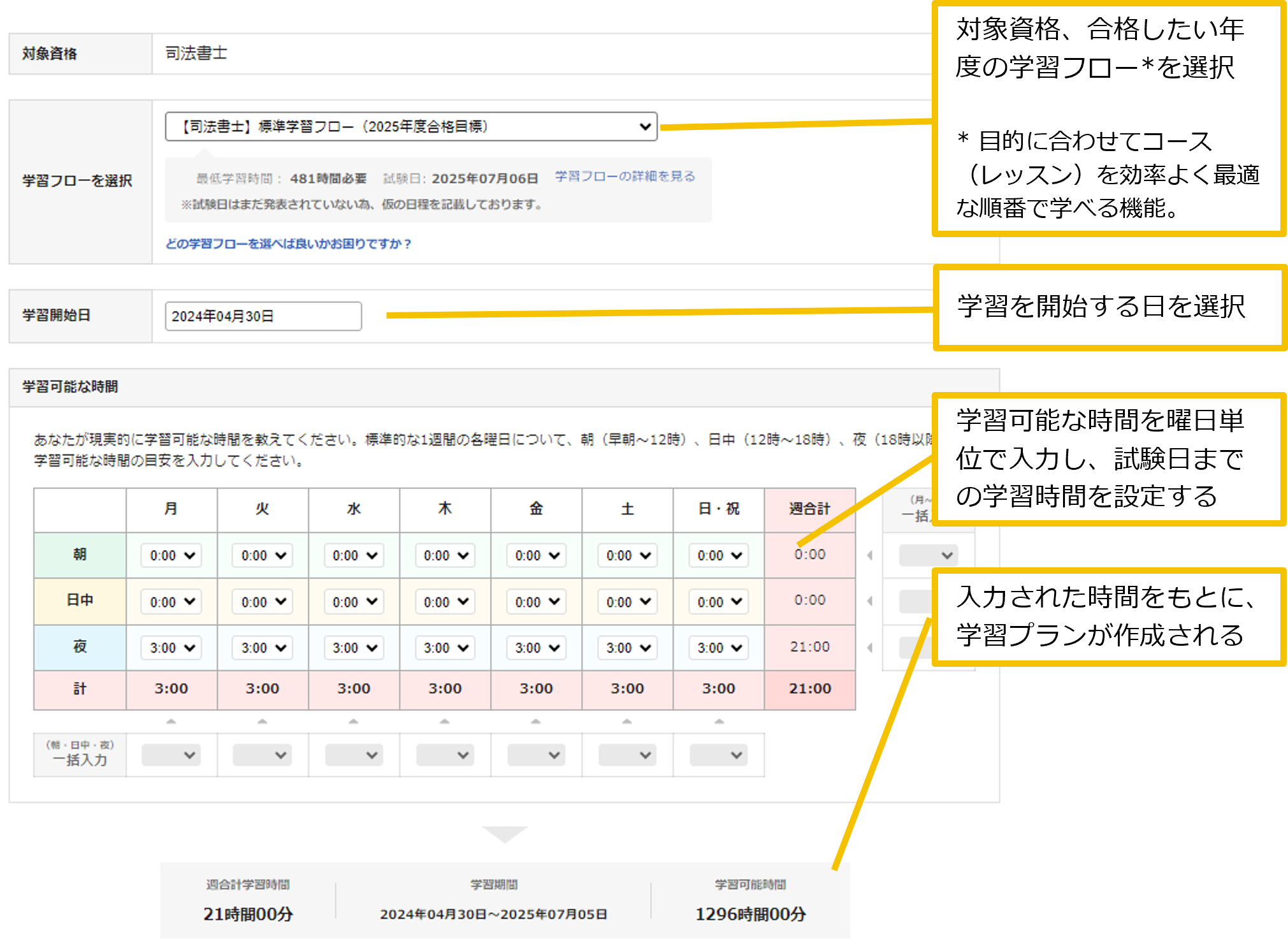The height and width of the screenshot is (946, 1288).
Task: Click the どの学習フローを選べば良いかお困りですか link
Action: tap(288, 244)
